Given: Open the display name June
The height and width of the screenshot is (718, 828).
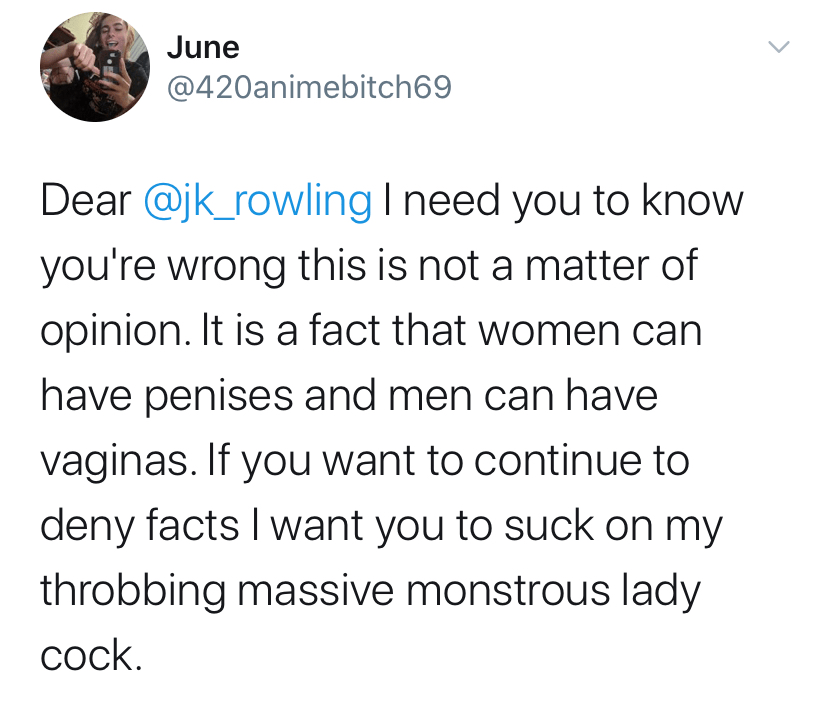Looking at the screenshot, I should (x=202, y=46).
